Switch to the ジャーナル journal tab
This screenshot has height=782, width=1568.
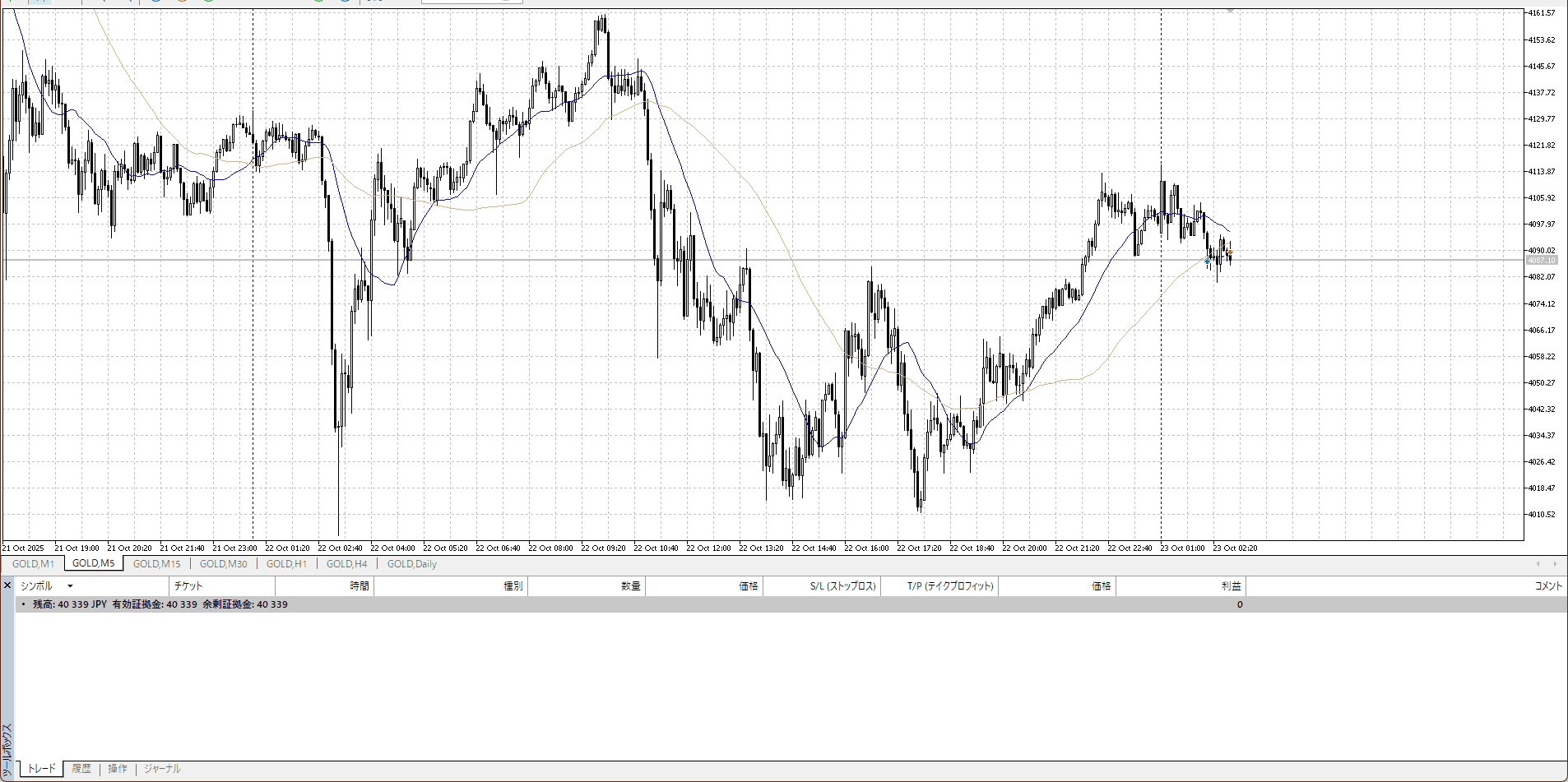(x=162, y=769)
